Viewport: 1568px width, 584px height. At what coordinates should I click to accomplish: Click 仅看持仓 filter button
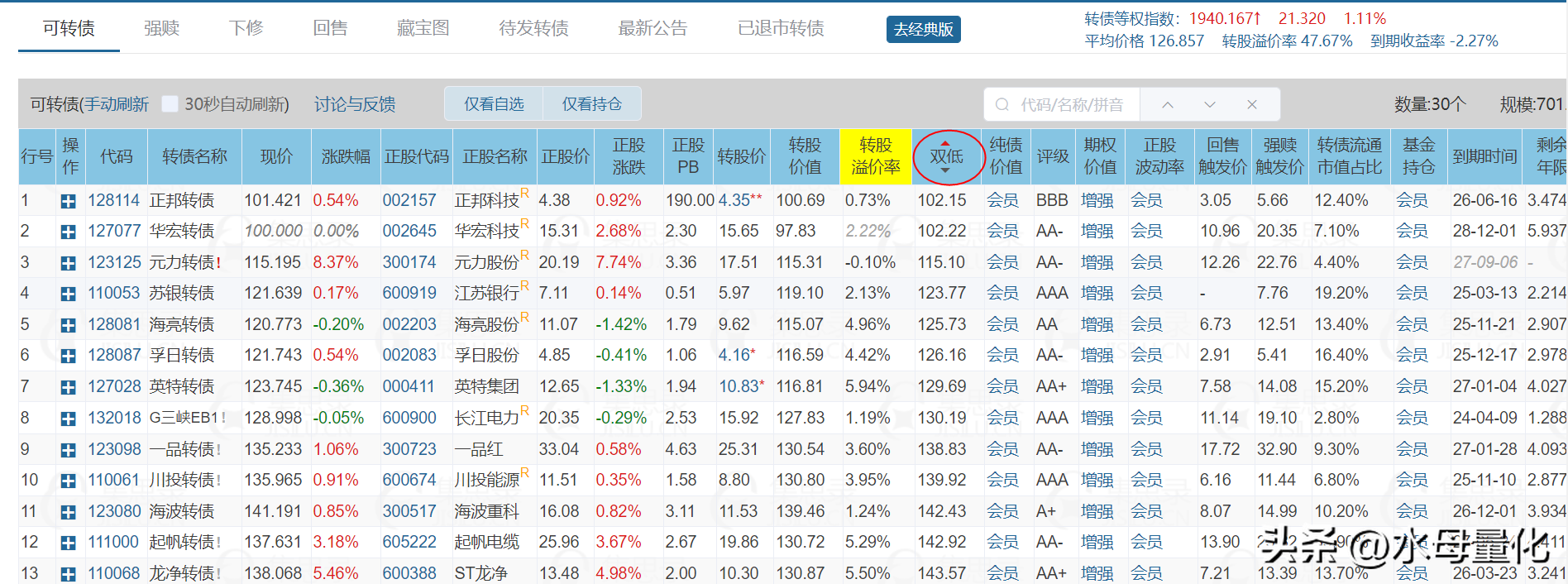tap(592, 103)
